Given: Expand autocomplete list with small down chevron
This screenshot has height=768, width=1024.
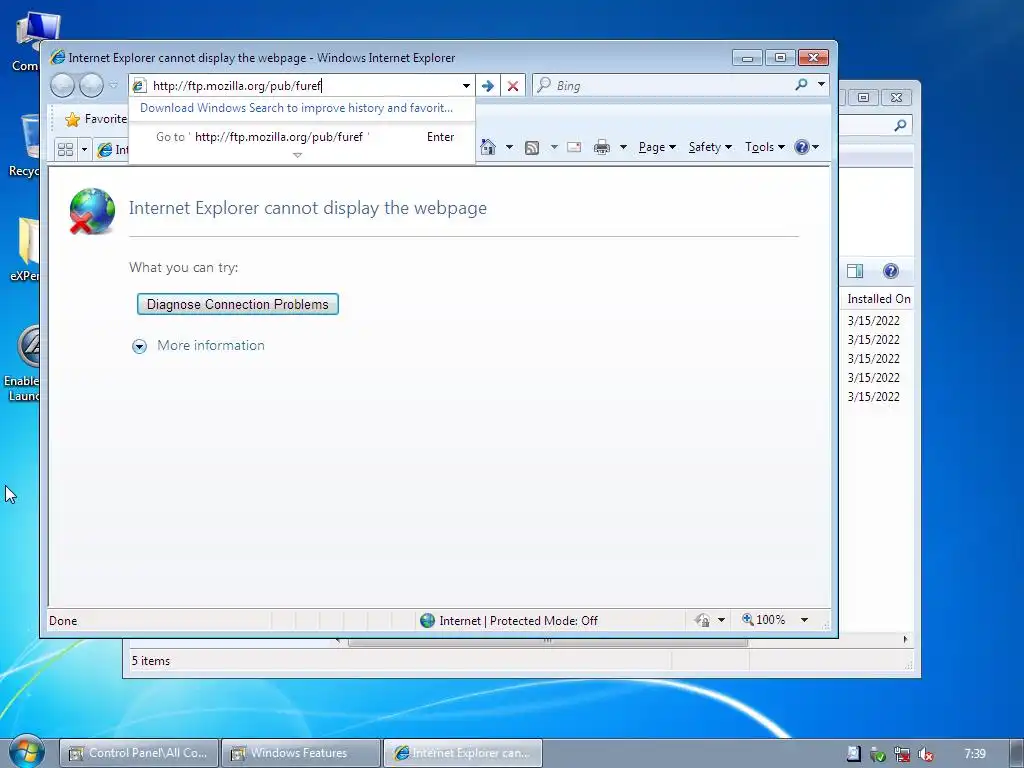Looking at the screenshot, I should point(297,155).
